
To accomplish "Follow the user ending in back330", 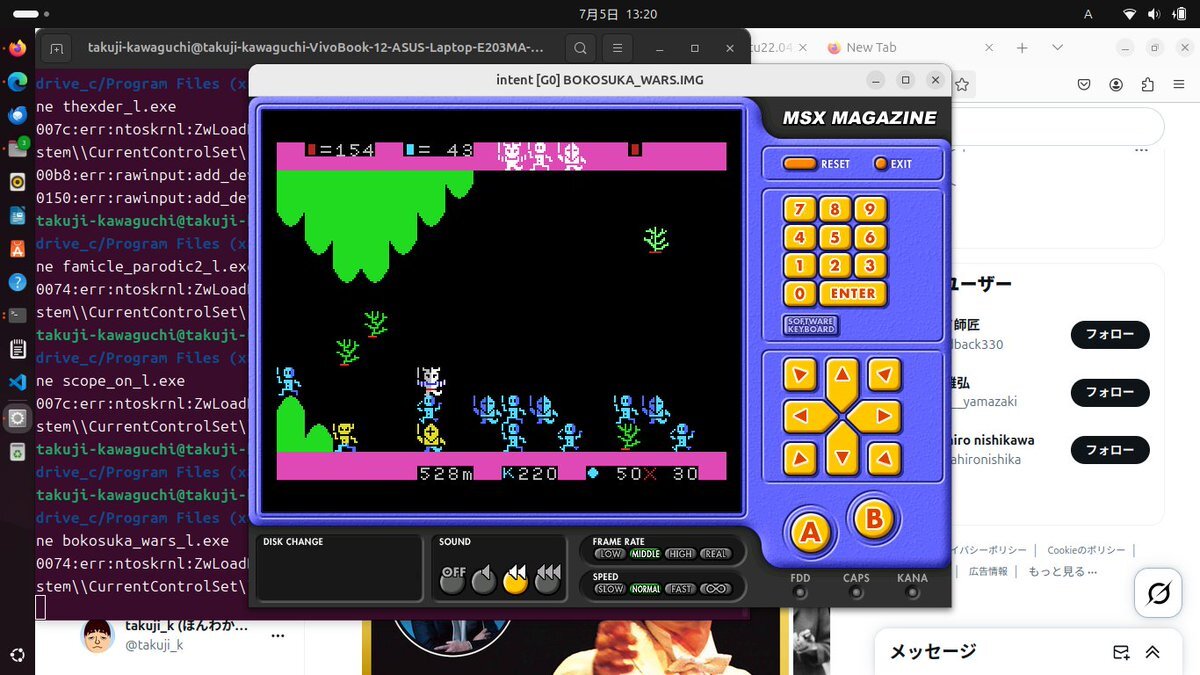I will click(1110, 335).
